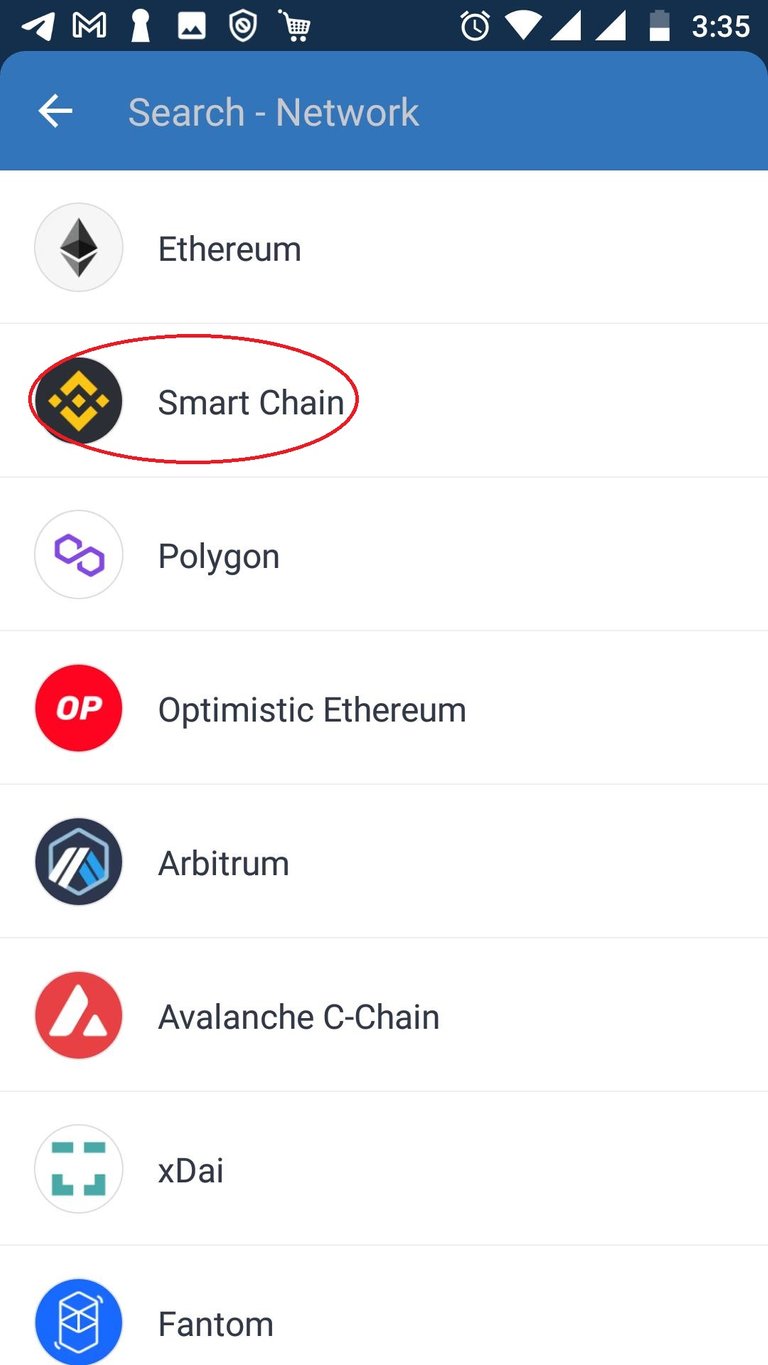Select xDai network label
This screenshot has height=1365, width=768.
tap(190, 1170)
